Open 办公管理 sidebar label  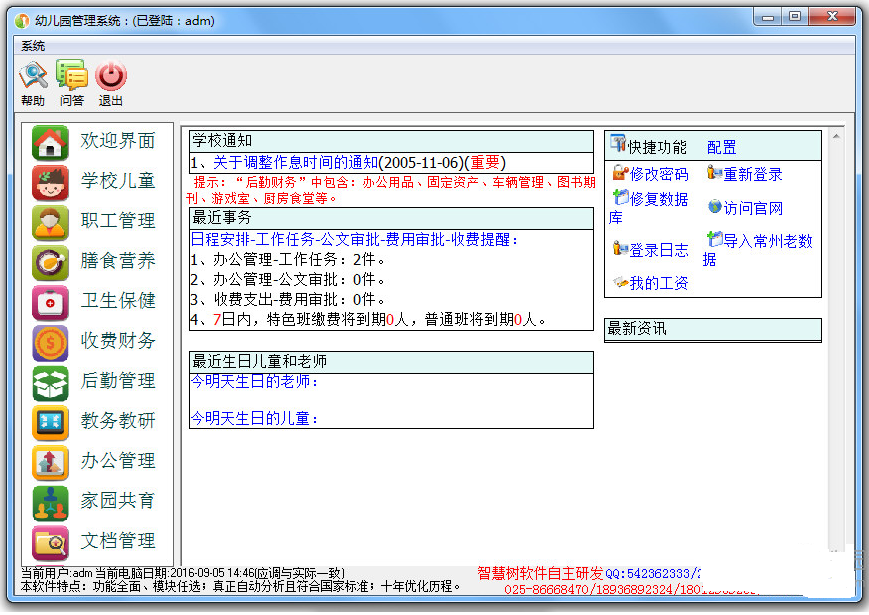click(117, 460)
